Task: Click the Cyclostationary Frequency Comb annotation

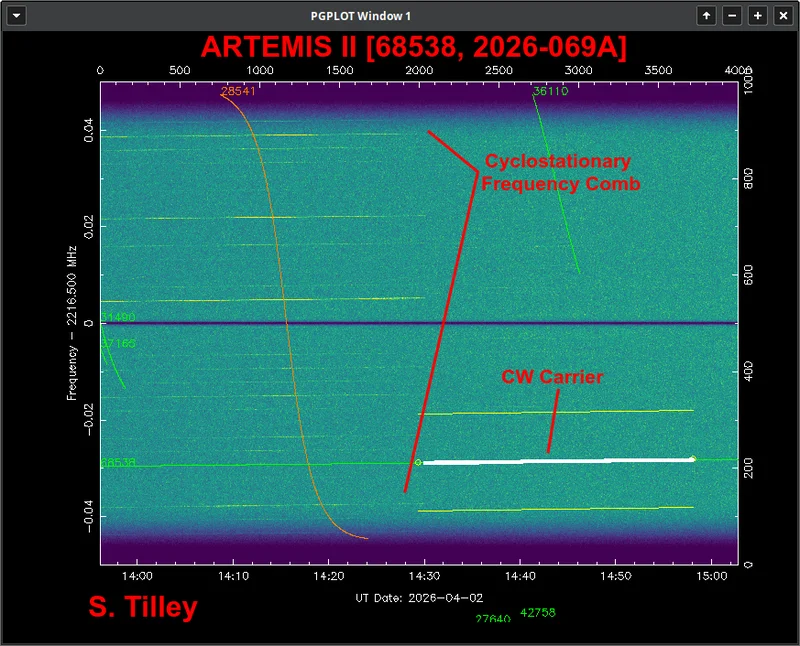Action: [559, 172]
